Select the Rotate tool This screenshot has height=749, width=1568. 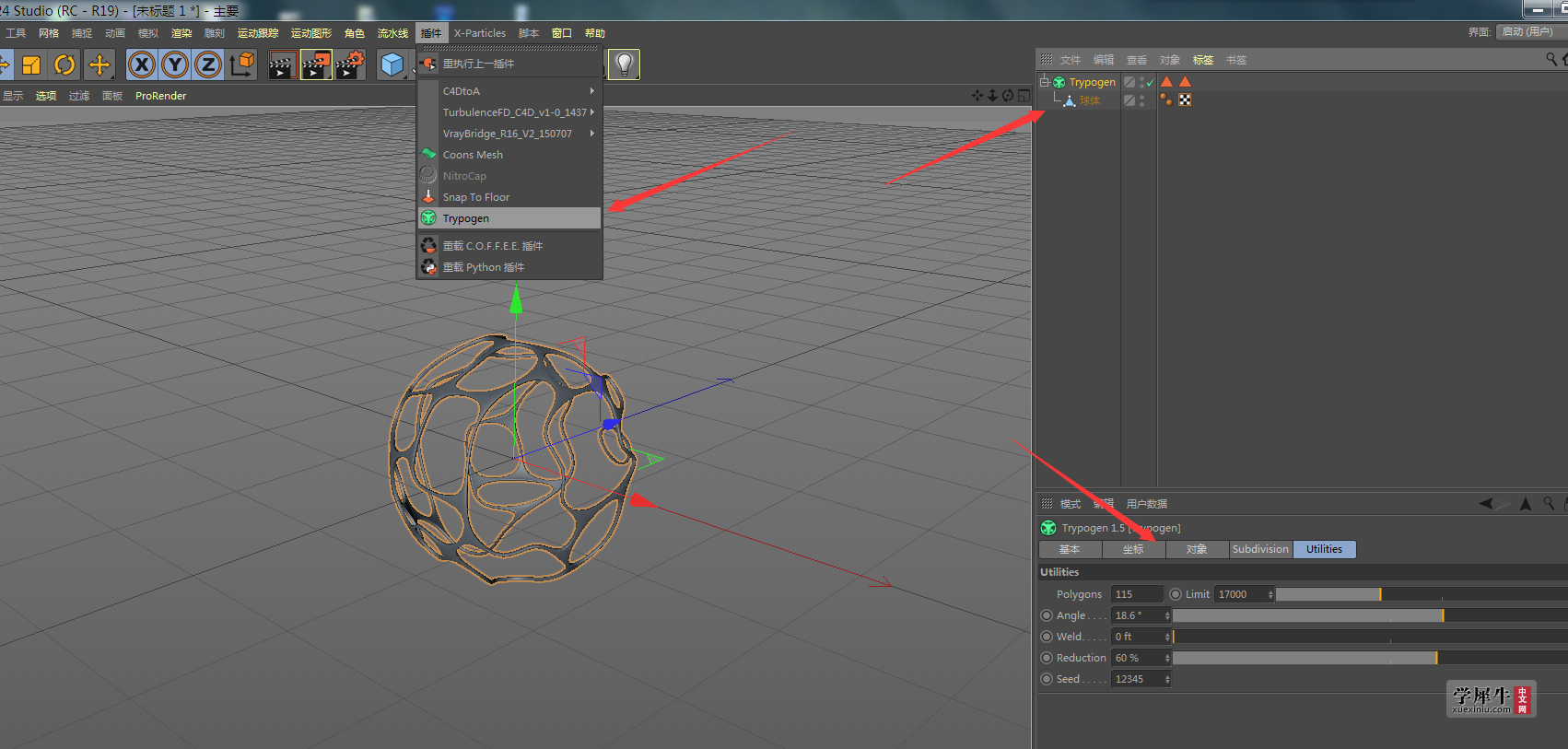coord(64,64)
